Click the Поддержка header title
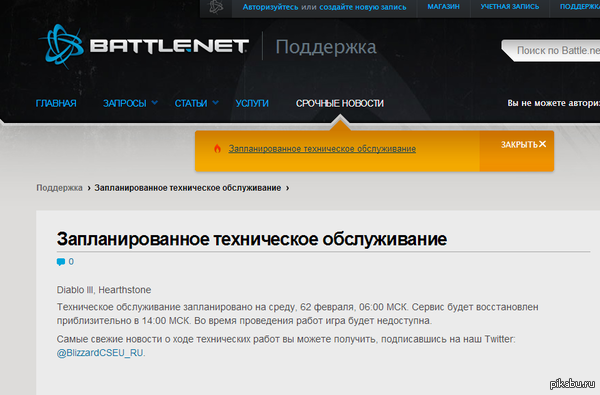 (326, 47)
